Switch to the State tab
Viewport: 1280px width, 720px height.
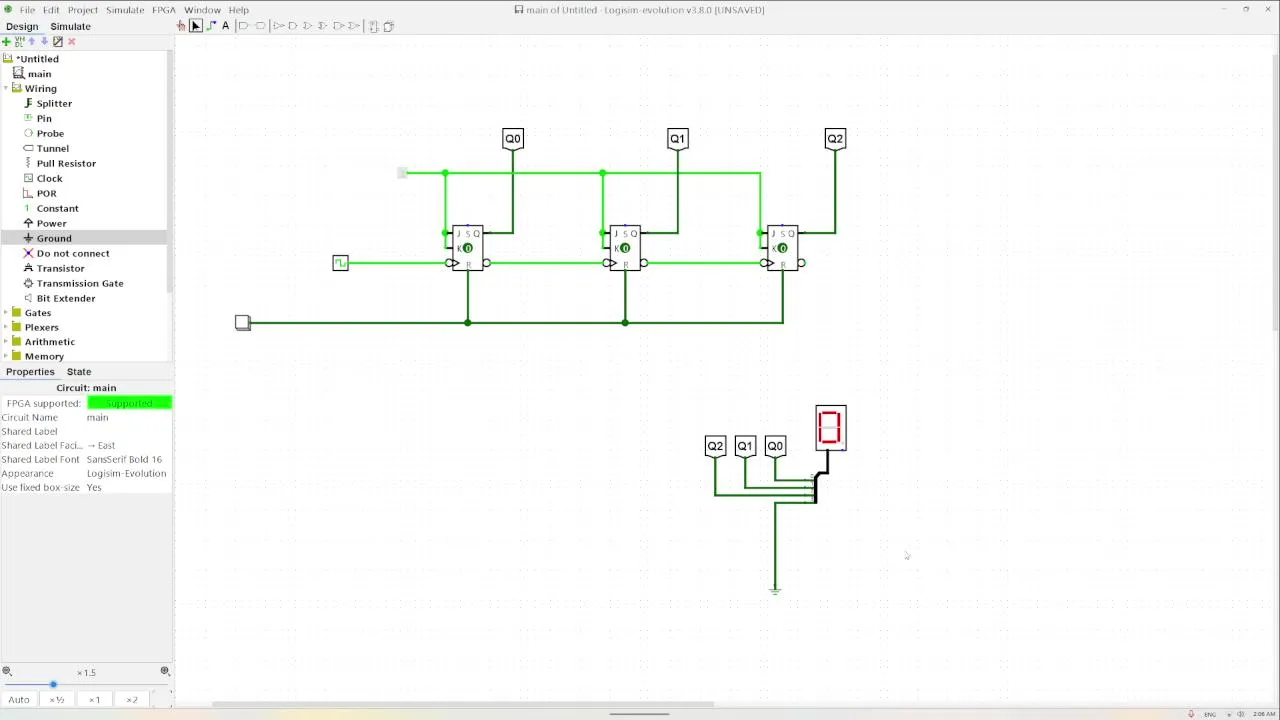click(x=79, y=371)
